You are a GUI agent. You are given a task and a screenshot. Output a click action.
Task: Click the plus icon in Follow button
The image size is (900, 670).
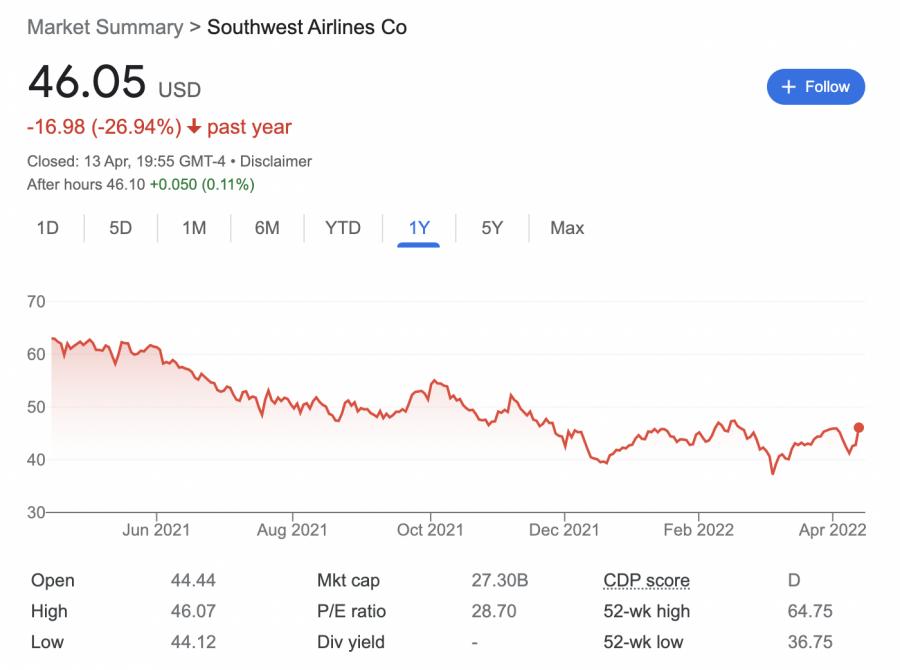click(791, 87)
